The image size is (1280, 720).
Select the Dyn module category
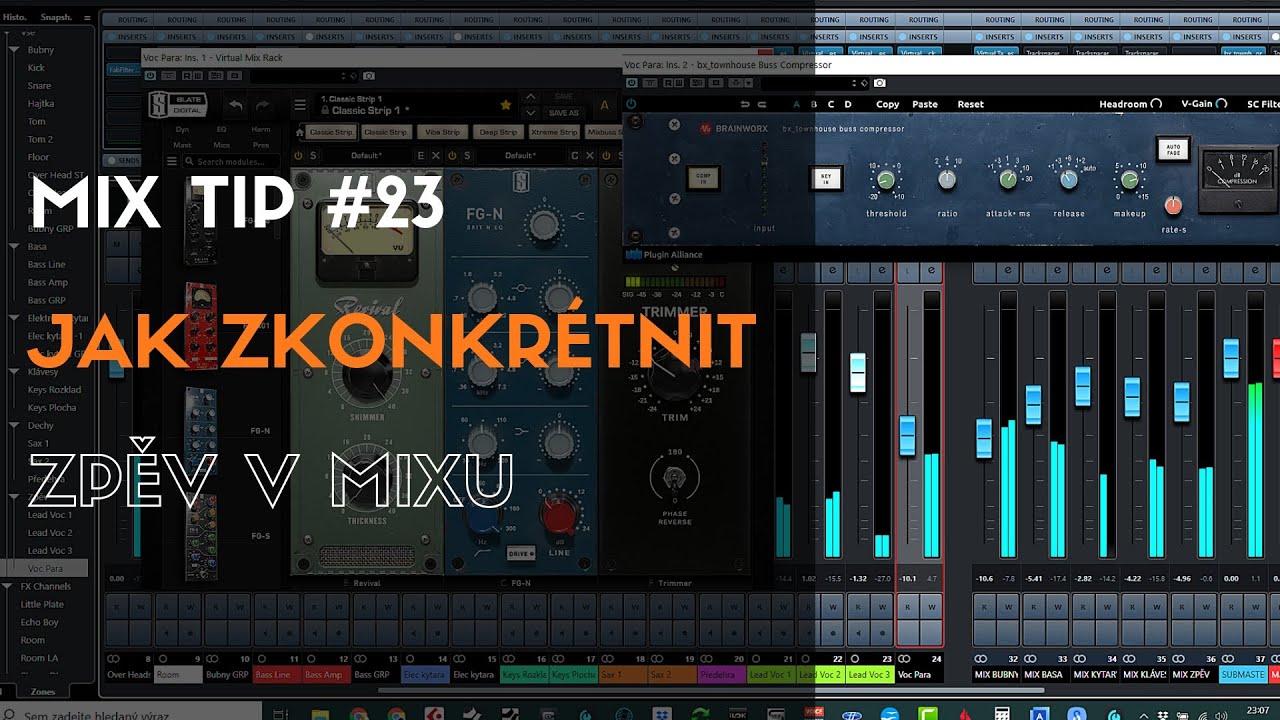coord(182,130)
